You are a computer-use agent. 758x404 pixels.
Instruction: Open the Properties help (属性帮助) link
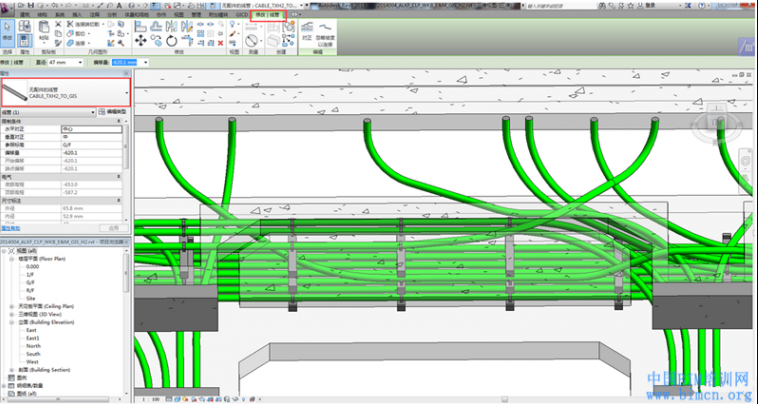tap(11, 228)
